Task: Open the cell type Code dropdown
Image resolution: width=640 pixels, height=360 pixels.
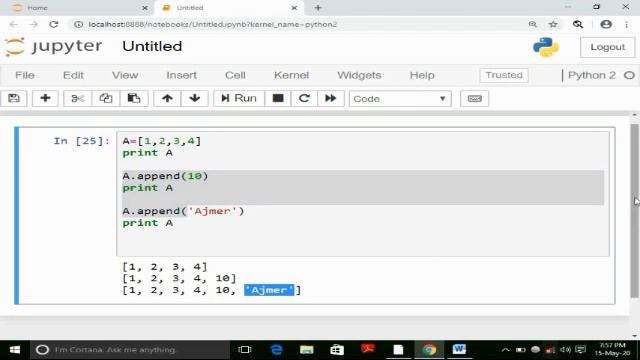Action: click(400, 99)
